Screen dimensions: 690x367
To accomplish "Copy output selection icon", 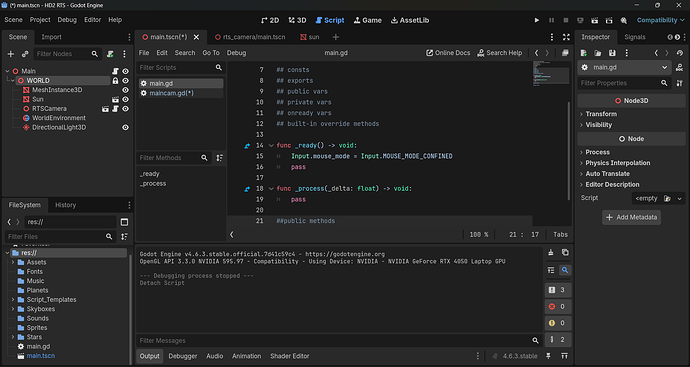I will pyautogui.click(x=565, y=253).
